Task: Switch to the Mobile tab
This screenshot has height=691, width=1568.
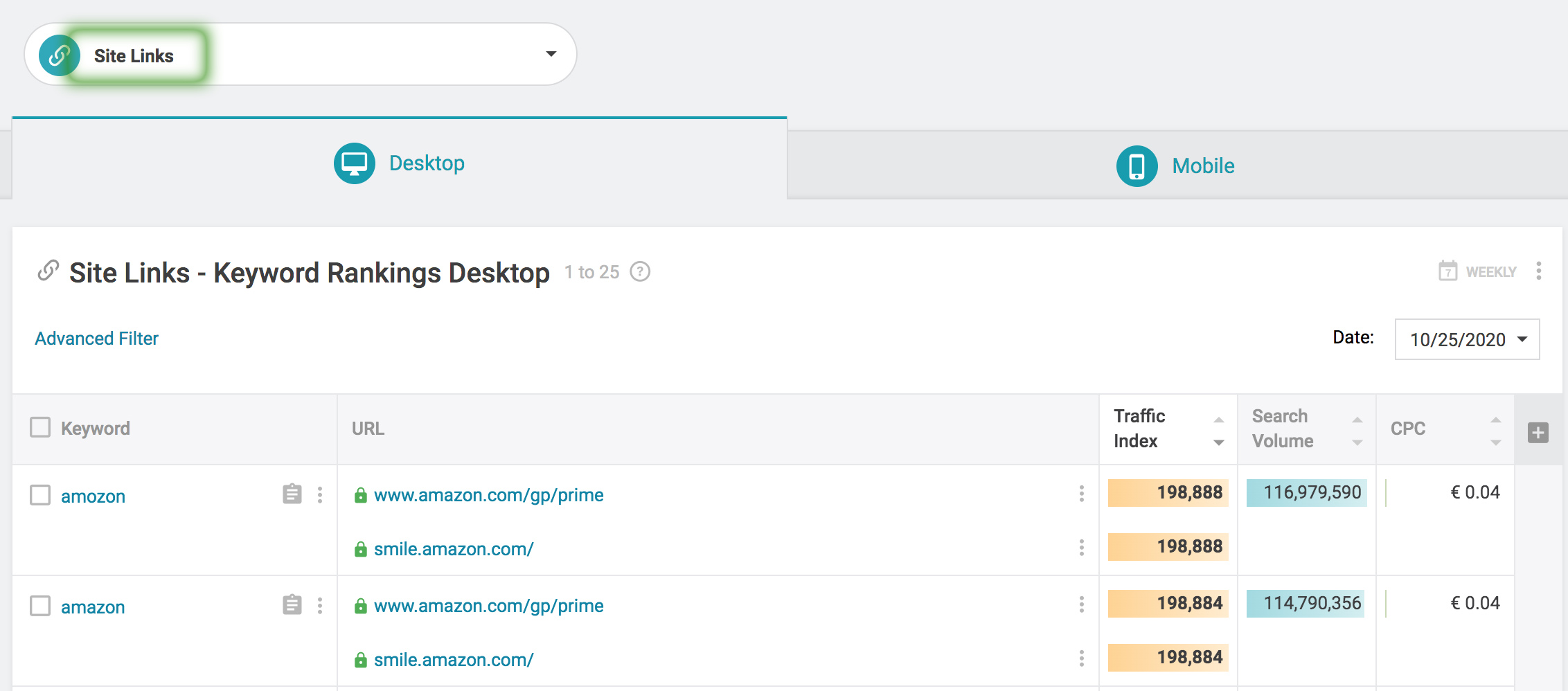Action: [1177, 166]
